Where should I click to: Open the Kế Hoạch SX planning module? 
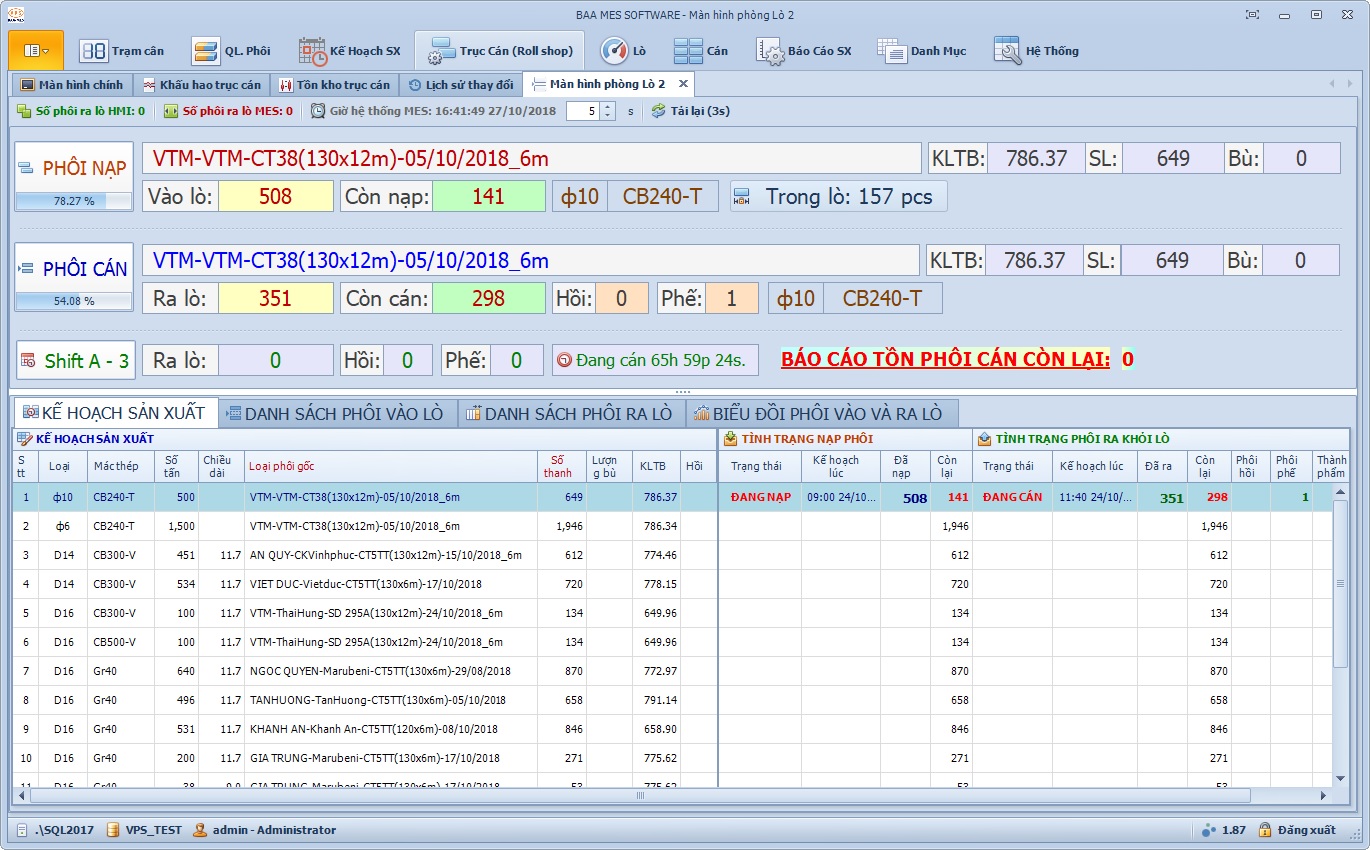350,51
